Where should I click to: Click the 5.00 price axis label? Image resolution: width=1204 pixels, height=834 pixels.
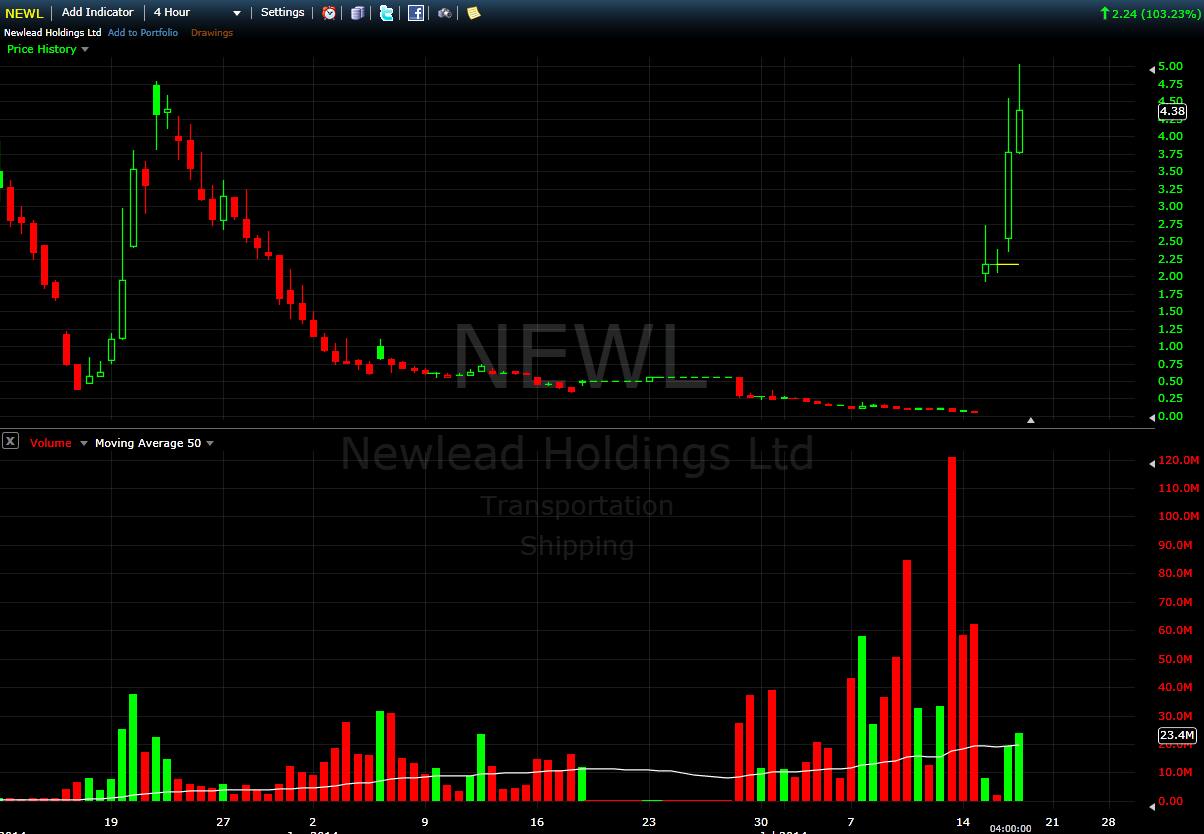pyautogui.click(x=1171, y=67)
